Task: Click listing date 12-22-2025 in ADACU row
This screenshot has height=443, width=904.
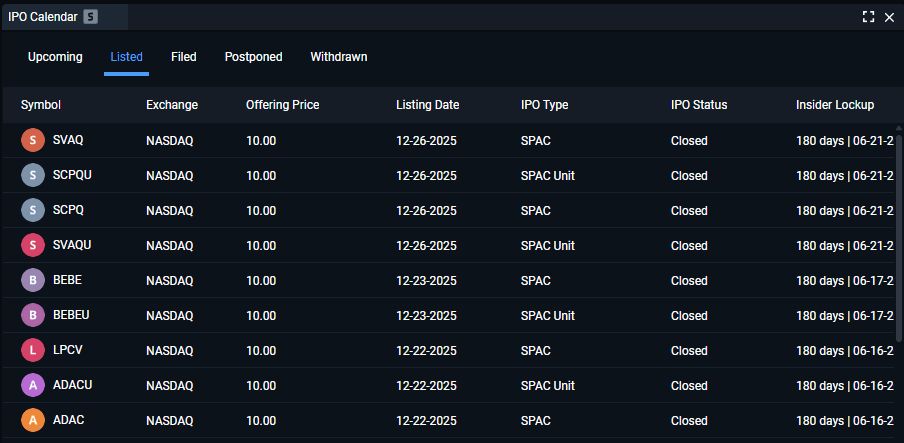Action: [x=427, y=386]
